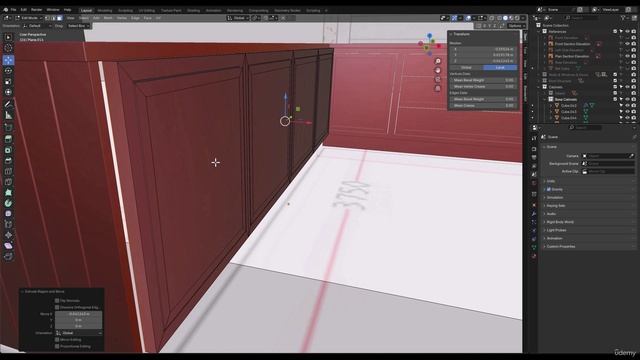Expand the Units panel

click(551, 181)
